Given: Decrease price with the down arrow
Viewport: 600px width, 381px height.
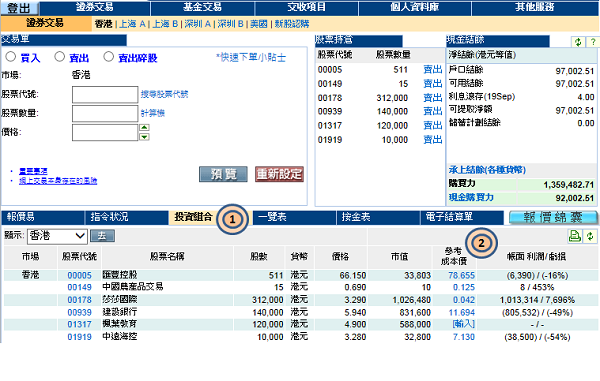Looking at the screenshot, I should point(144,137).
